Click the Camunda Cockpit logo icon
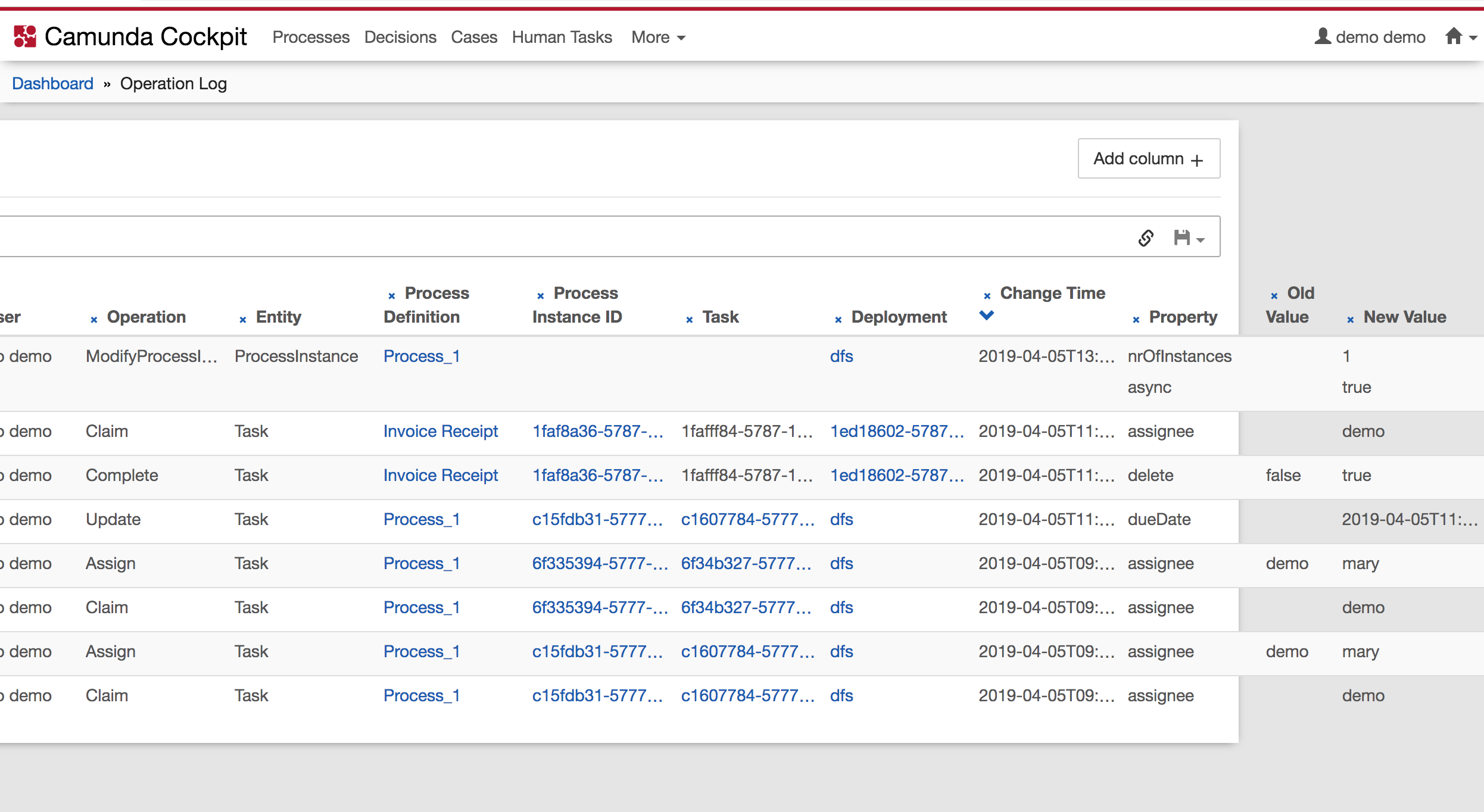Image resolution: width=1484 pixels, height=812 pixels. (x=25, y=37)
